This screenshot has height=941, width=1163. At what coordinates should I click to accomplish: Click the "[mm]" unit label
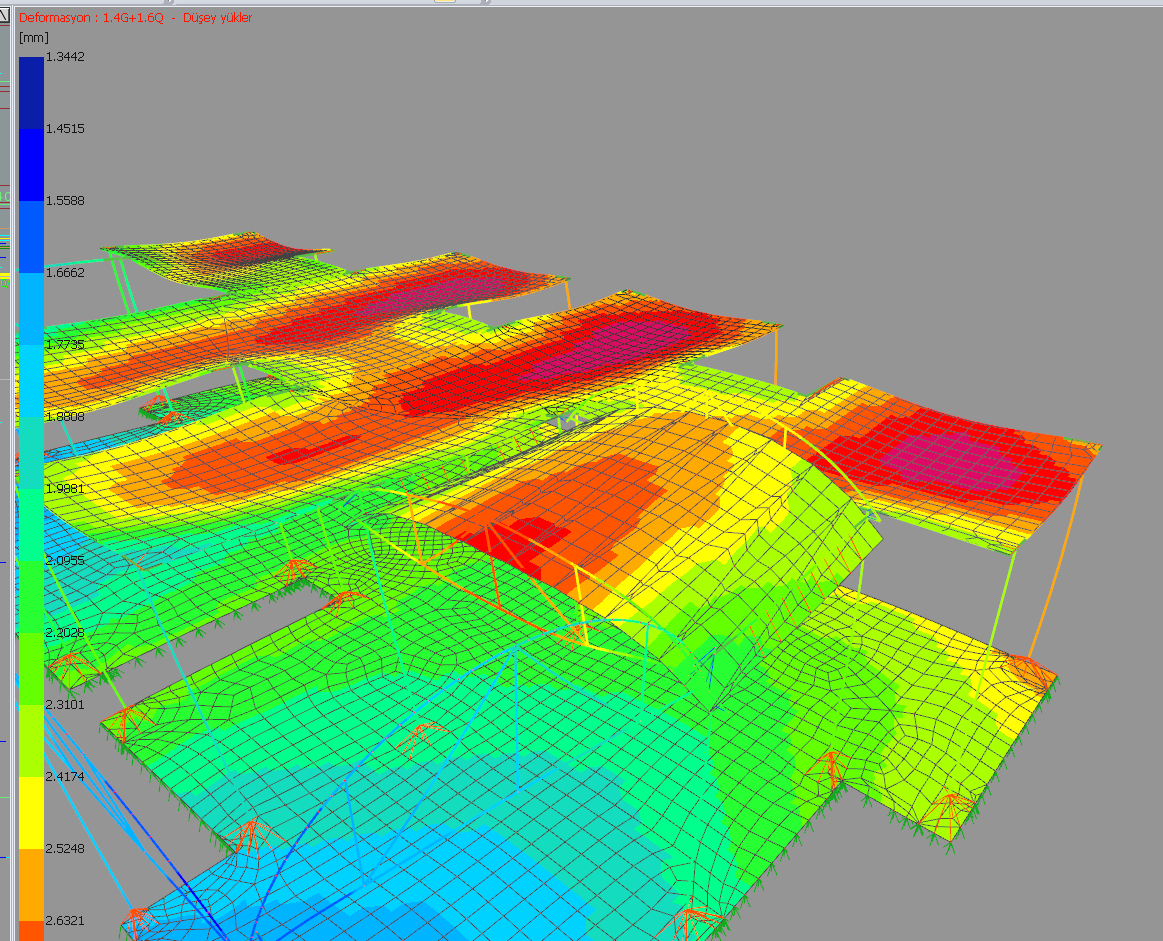(33, 37)
